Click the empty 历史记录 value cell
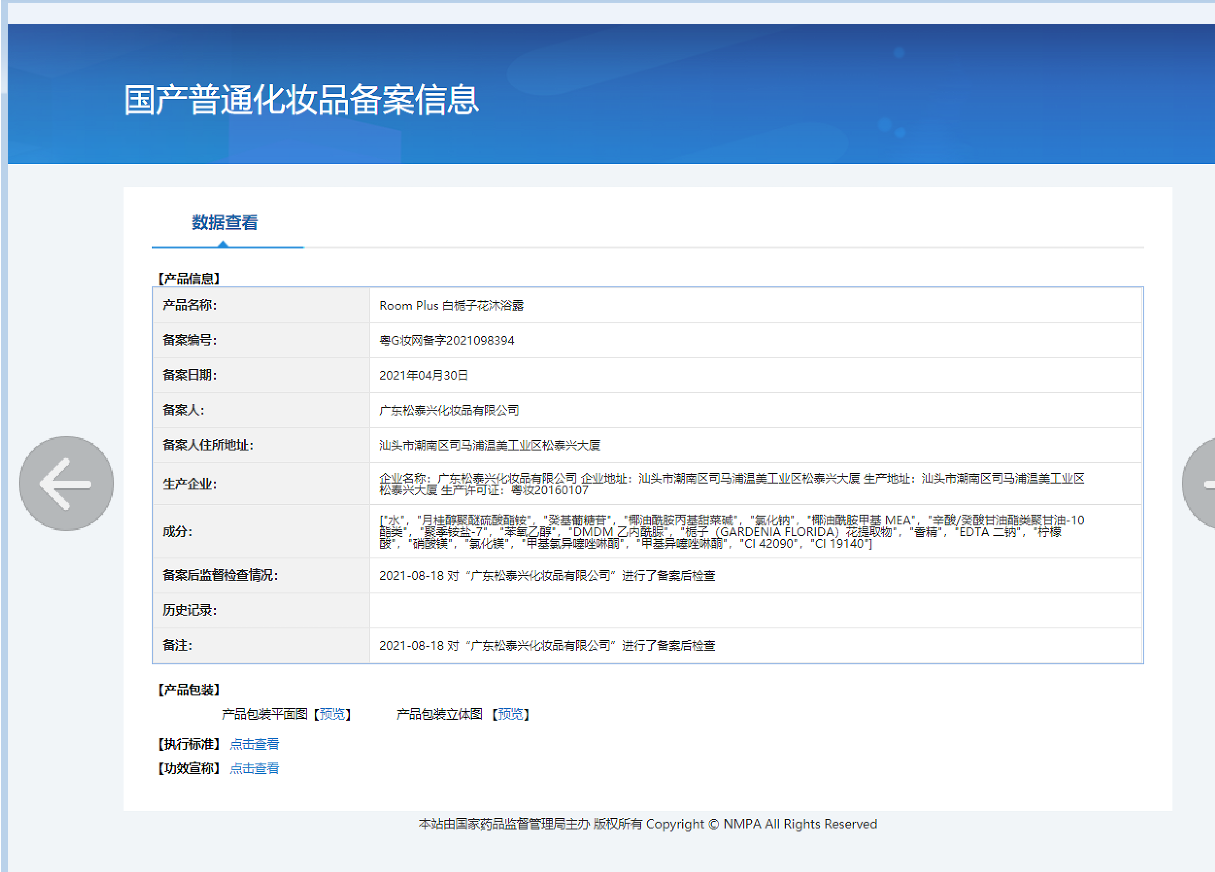This screenshot has width=1215, height=872. click(x=755, y=610)
